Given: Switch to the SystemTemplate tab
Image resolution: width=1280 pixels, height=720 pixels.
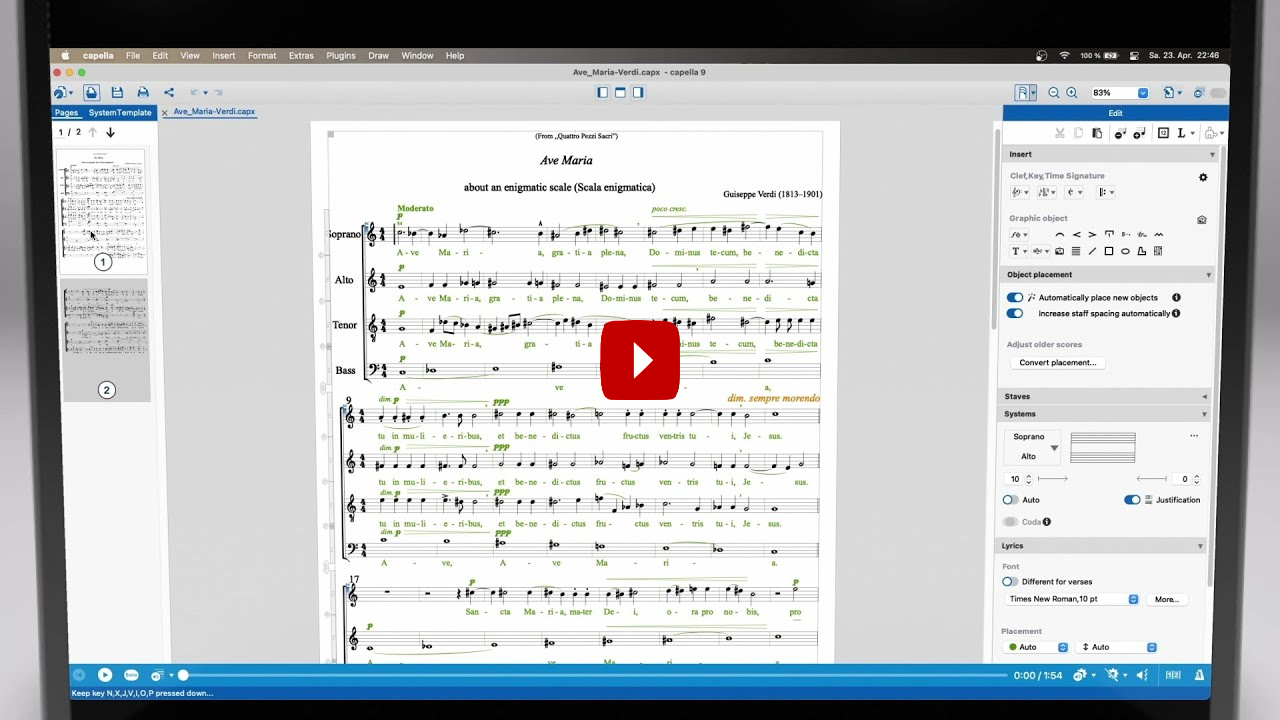Looking at the screenshot, I should [120, 113].
